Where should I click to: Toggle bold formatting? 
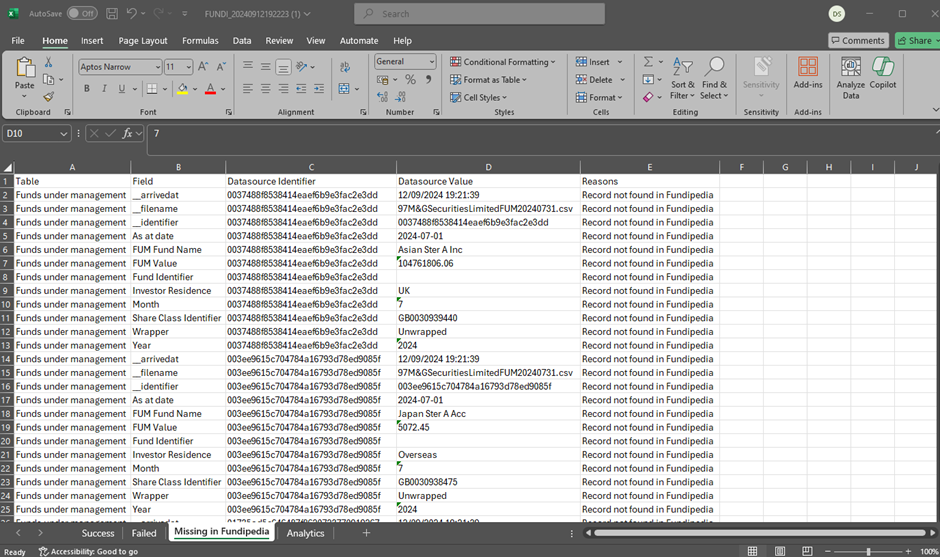click(87, 89)
